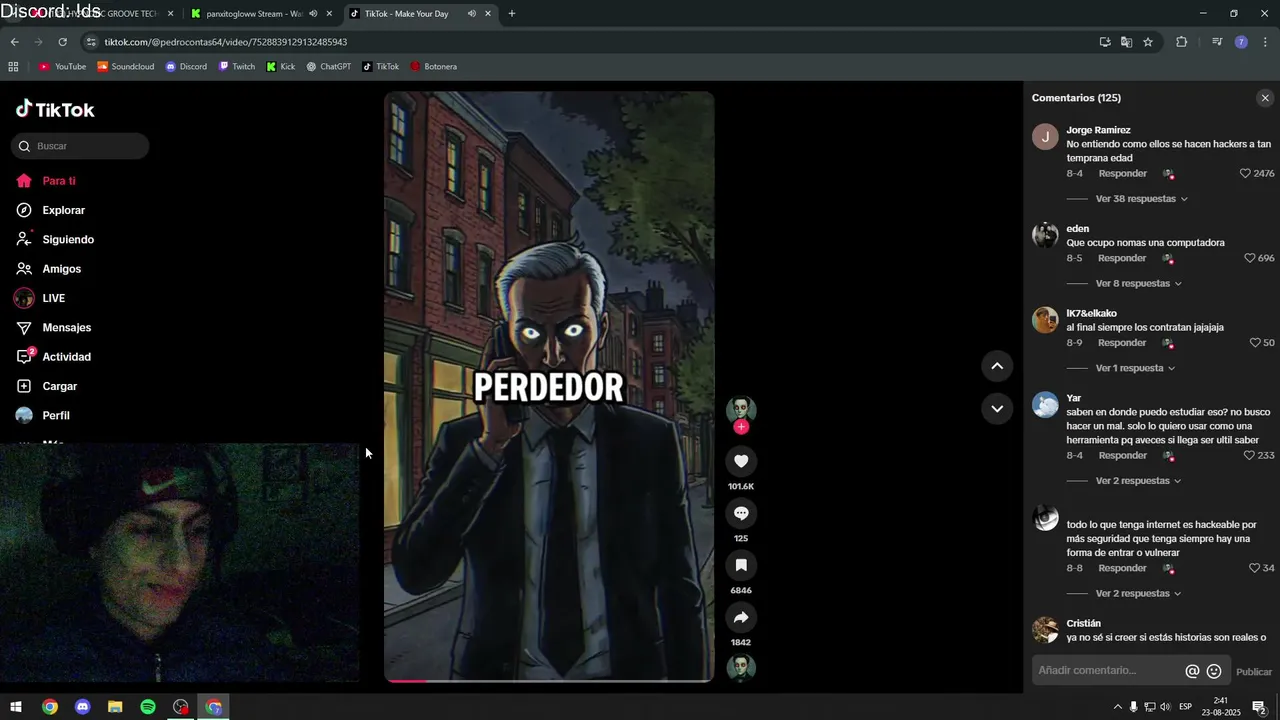Click Publicar to post comment

(1254, 672)
